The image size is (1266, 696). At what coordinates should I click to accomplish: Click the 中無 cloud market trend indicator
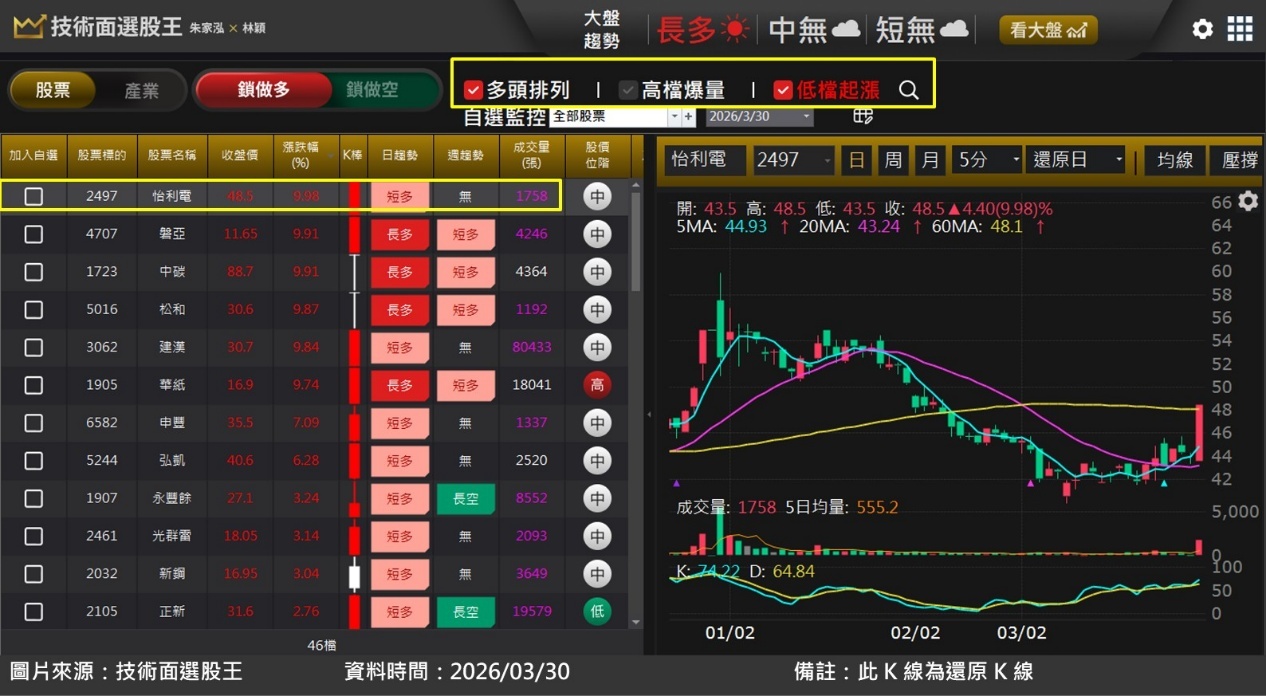(814, 30)
